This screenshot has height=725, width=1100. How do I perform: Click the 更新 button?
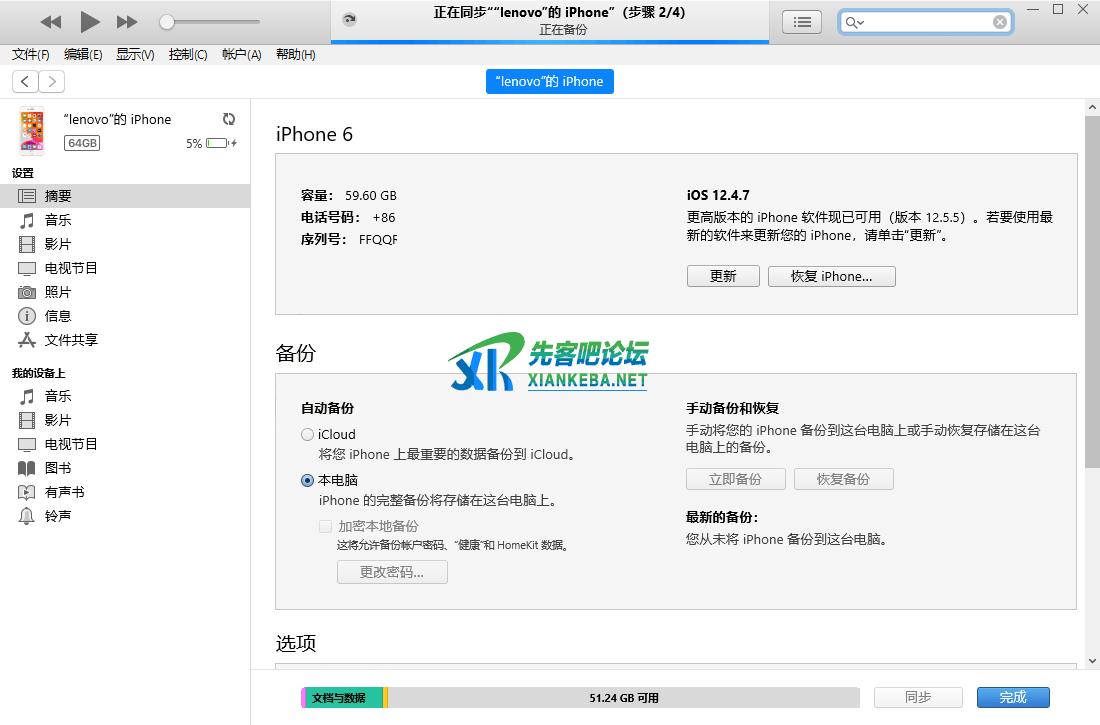coord(723,277)
